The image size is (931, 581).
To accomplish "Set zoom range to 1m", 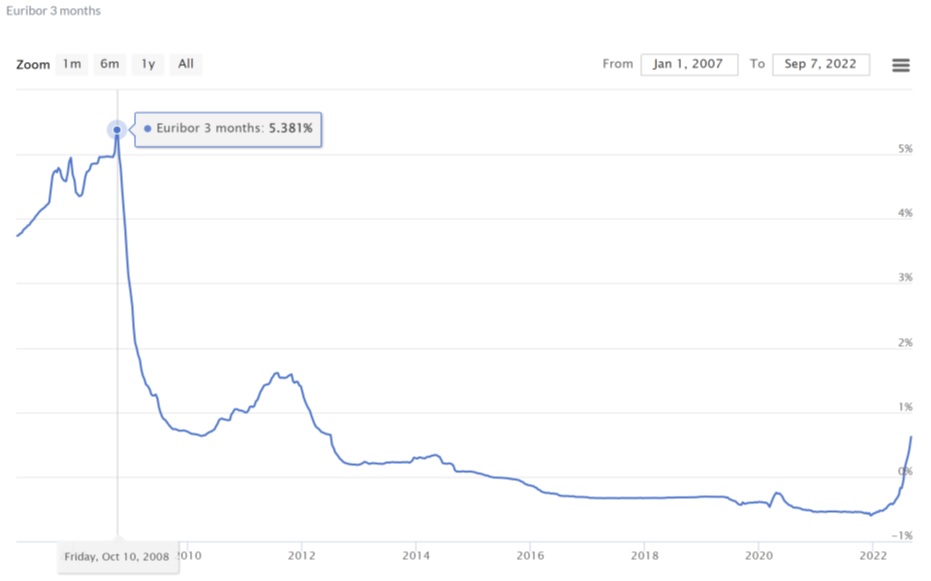I will point(71,64).
